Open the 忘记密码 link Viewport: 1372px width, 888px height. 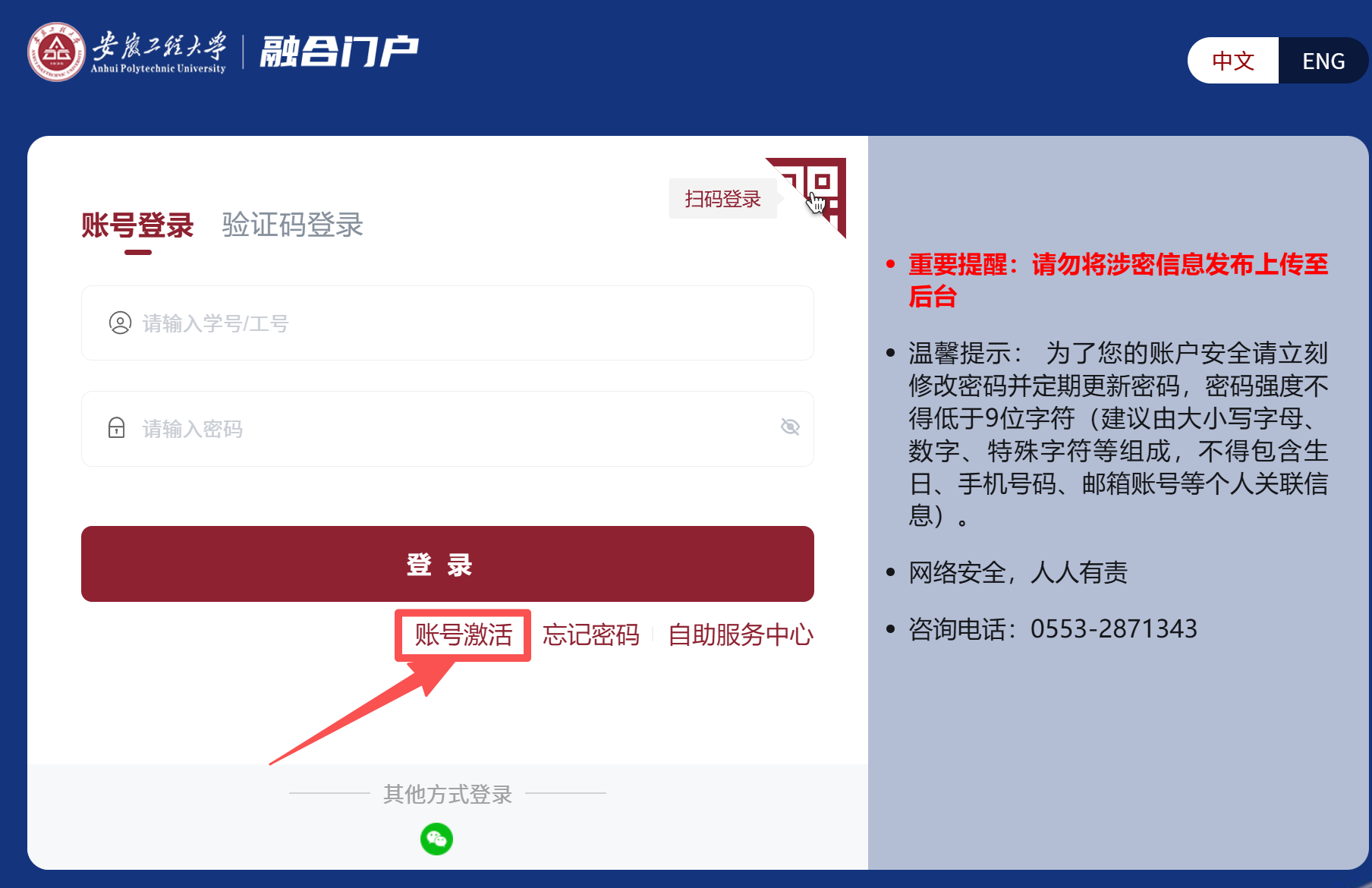591,635
